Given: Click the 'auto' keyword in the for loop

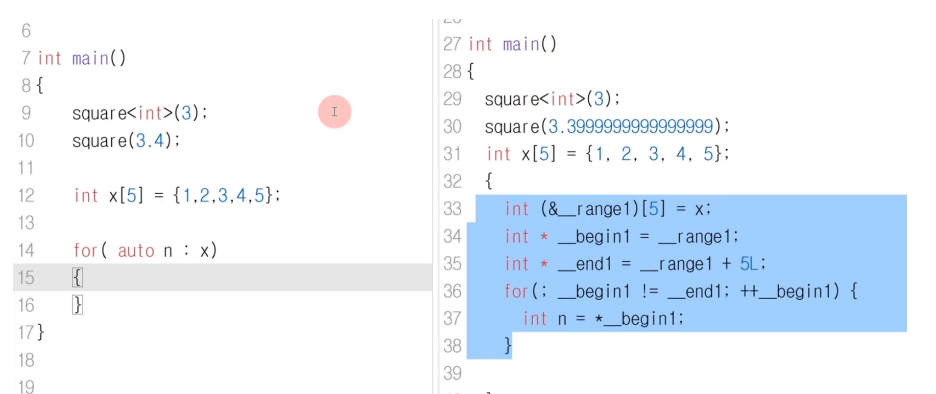Looking at the screenshot, I should (x=137, y=251).
